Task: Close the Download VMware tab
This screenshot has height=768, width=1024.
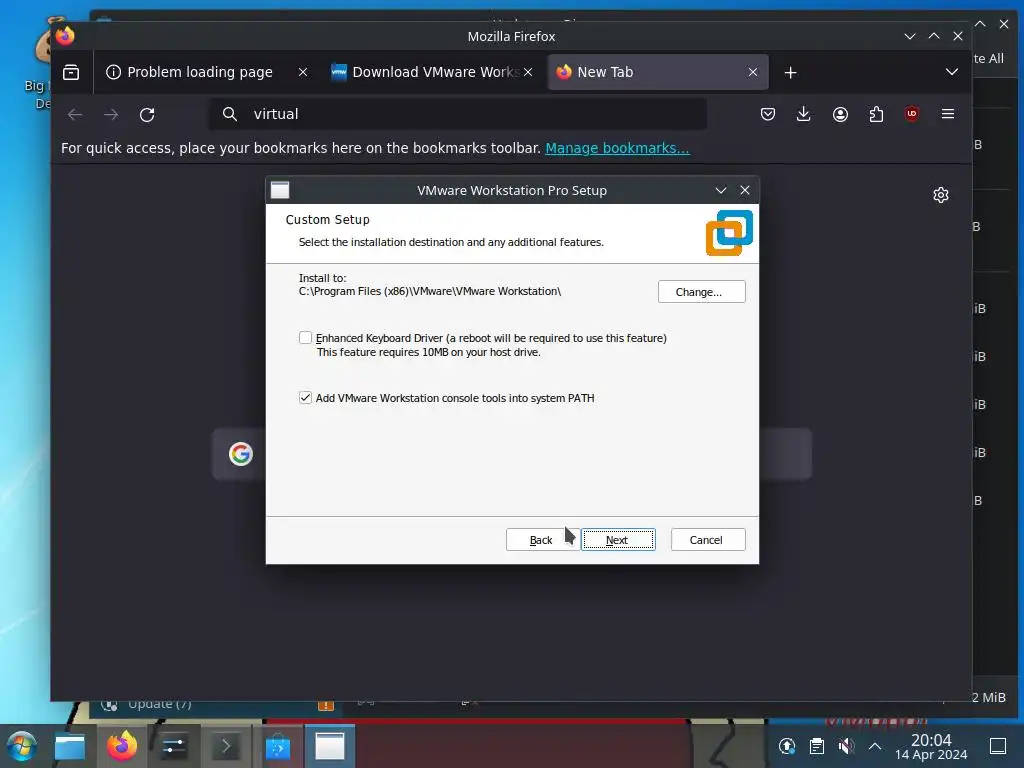Action: click(x=528, y=72)
